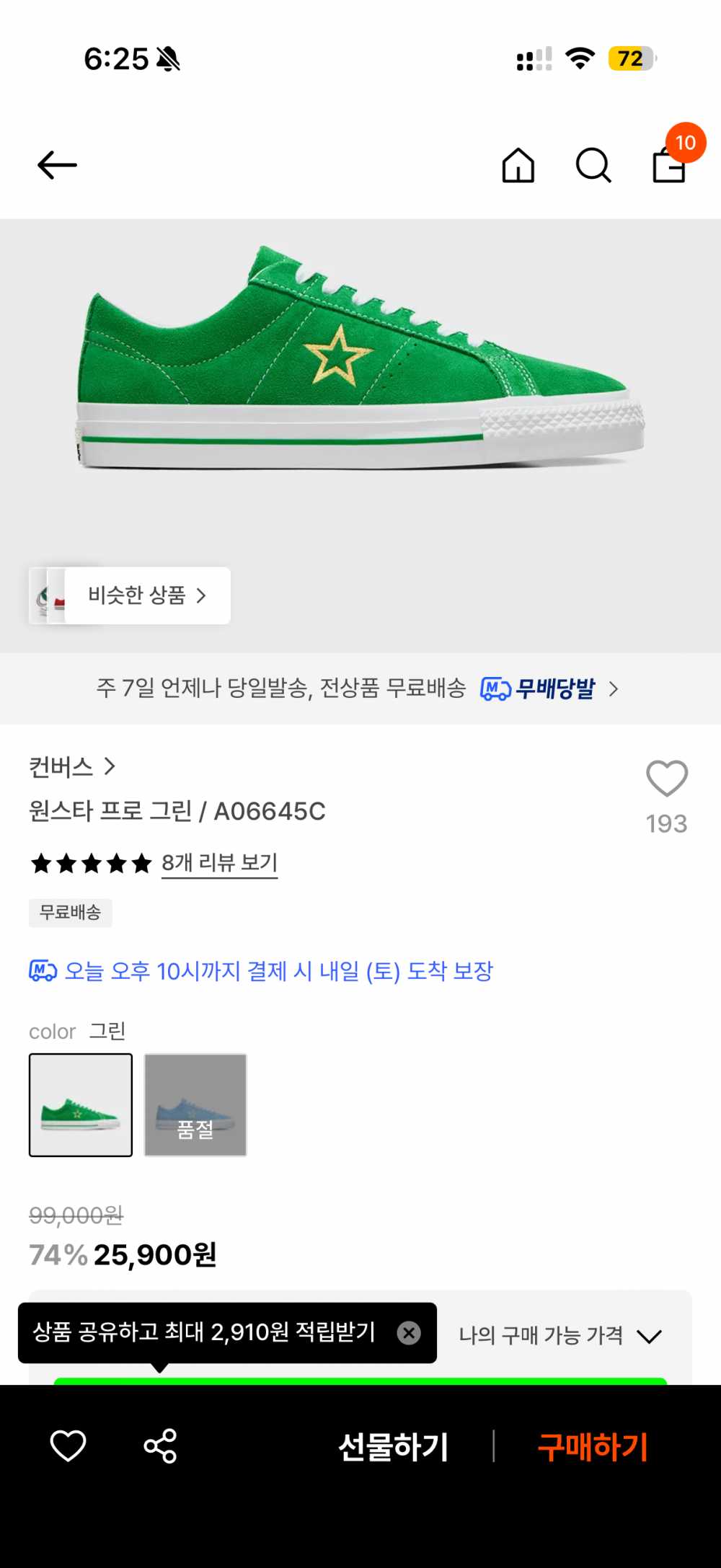Screen dimensions: 721x1568
Task: Tap the 무배당발 delivery logo
Action: (538, 688)
